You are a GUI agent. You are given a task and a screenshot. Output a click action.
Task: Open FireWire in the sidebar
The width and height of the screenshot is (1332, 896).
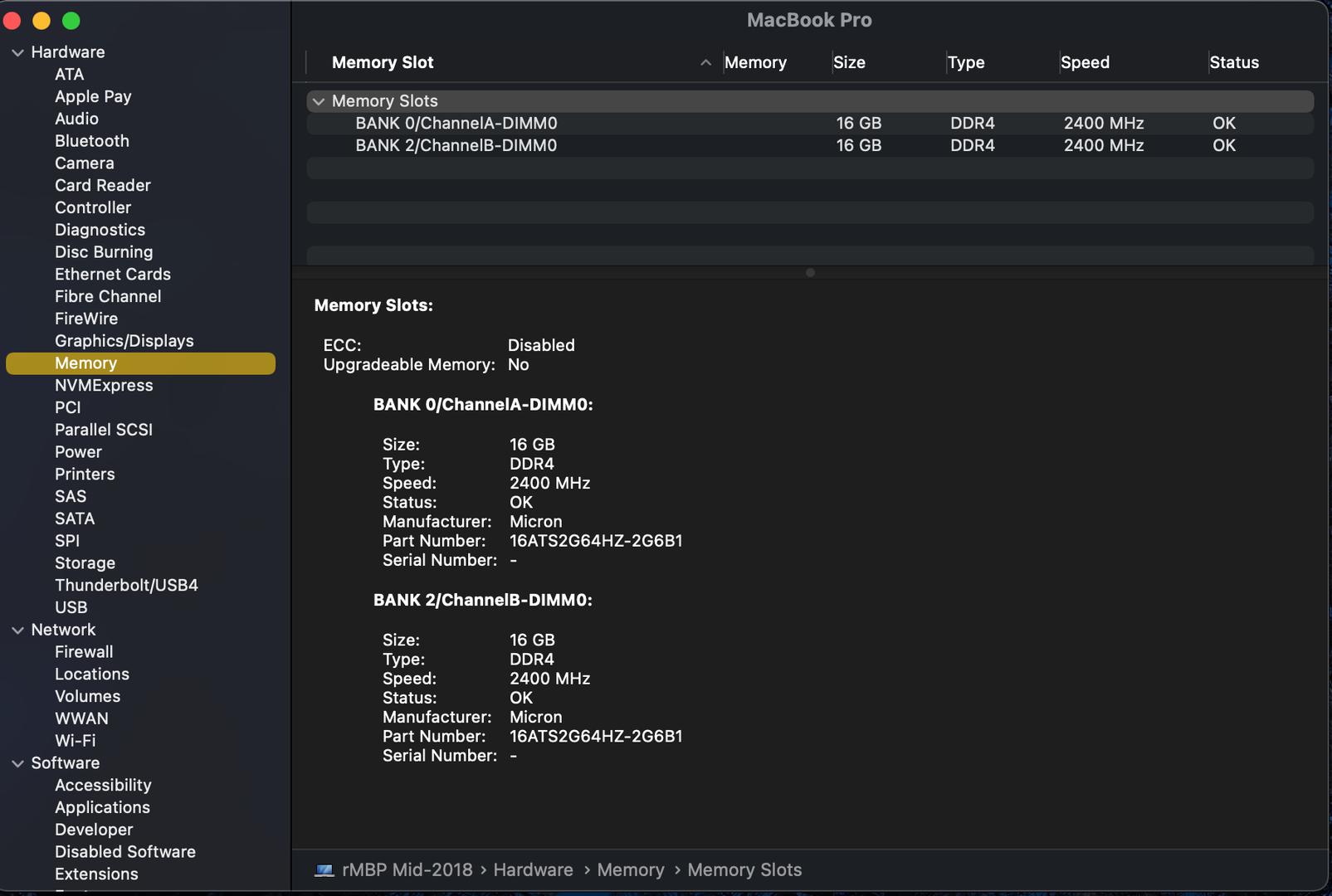pos(86,319)
